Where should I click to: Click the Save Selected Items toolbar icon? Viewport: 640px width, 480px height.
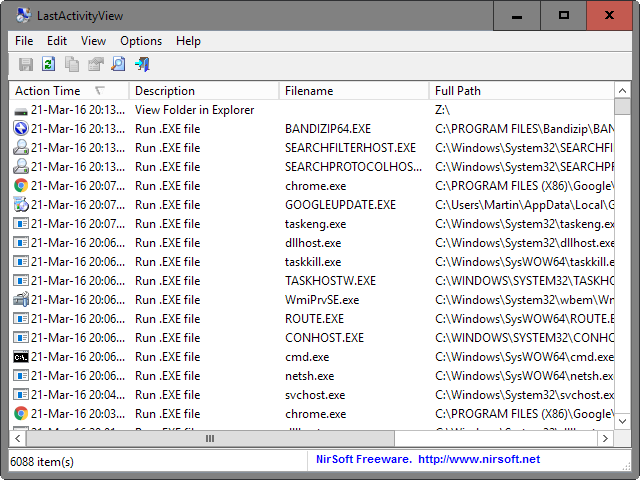click(x=26, y=64)
